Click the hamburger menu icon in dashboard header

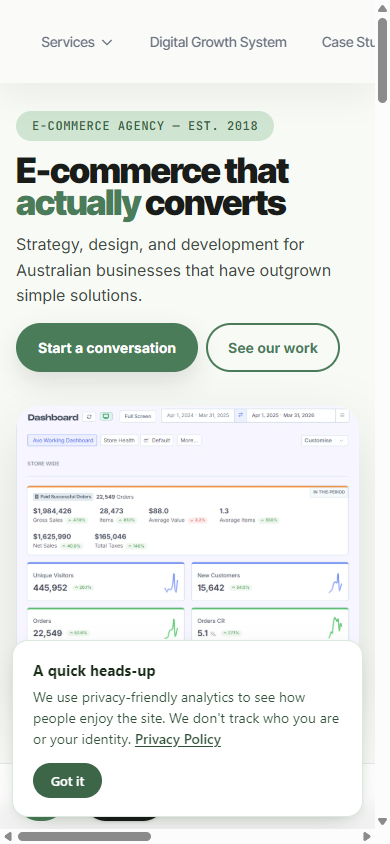coord(342,416)
